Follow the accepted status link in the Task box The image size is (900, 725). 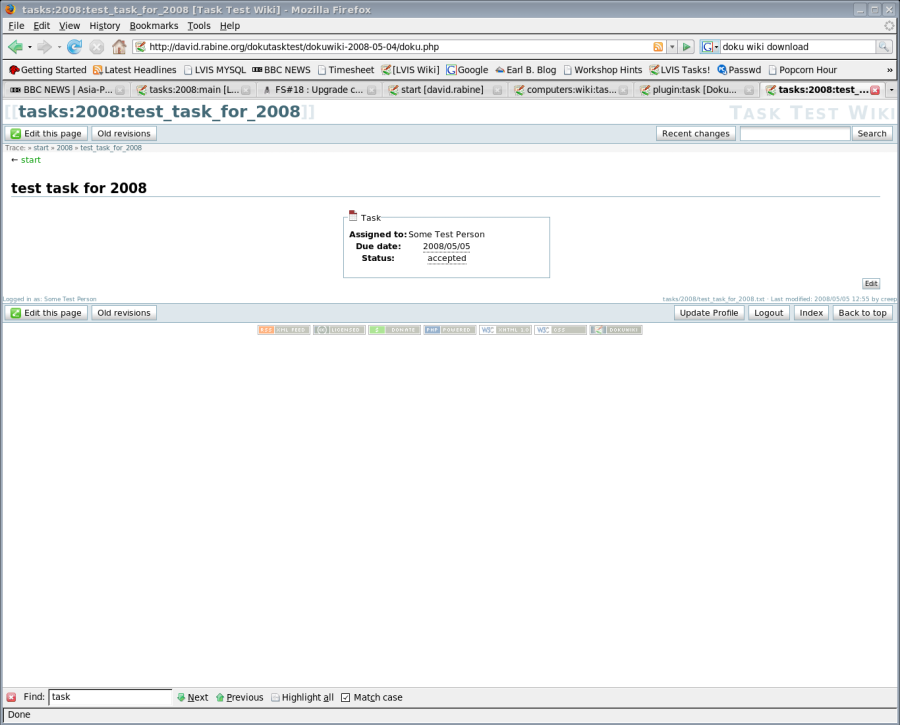click(x=446, y=258)
